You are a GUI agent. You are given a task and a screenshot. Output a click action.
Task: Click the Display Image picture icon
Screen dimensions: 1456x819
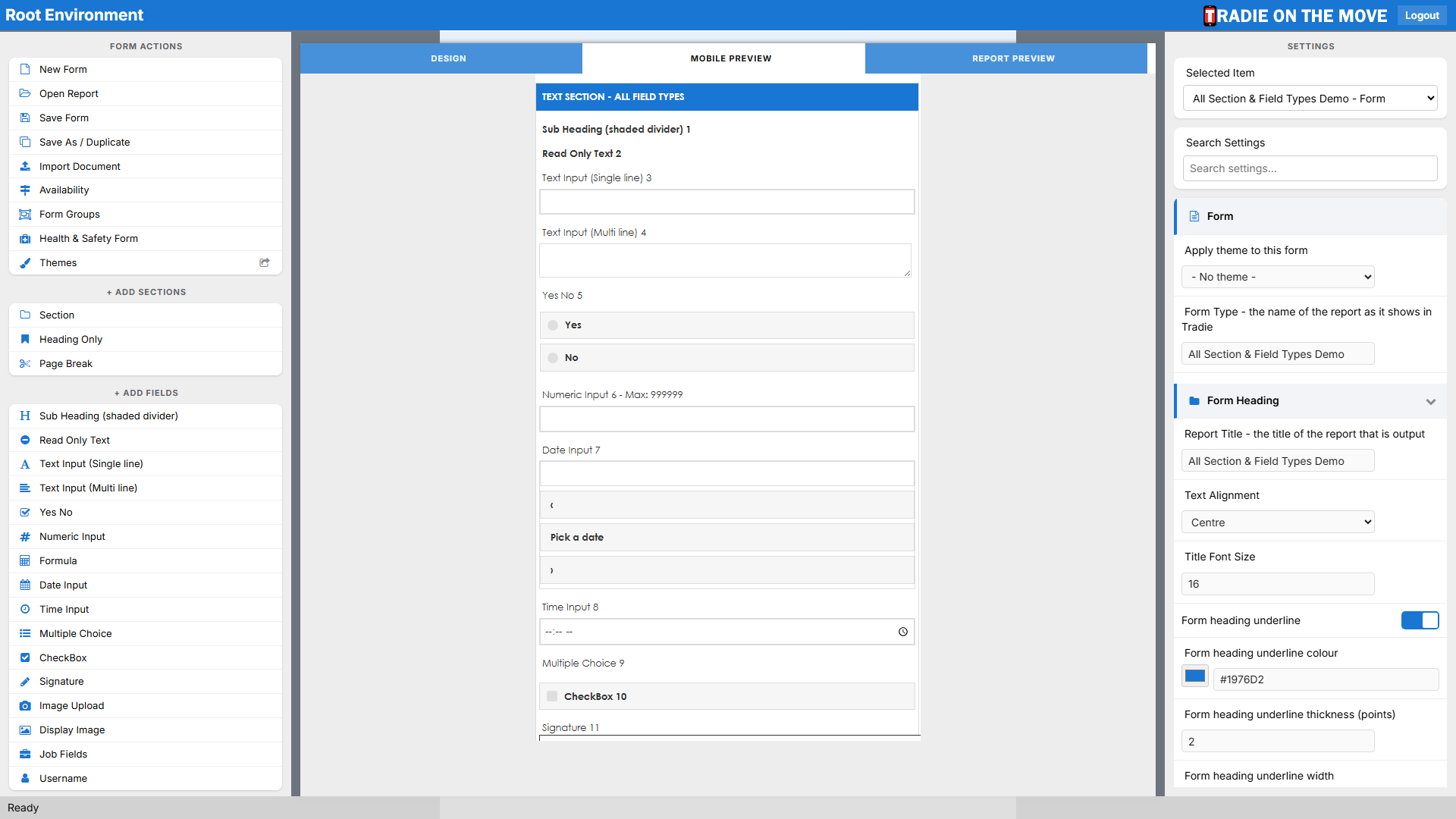pyautogui.click(x=25, y=730)
